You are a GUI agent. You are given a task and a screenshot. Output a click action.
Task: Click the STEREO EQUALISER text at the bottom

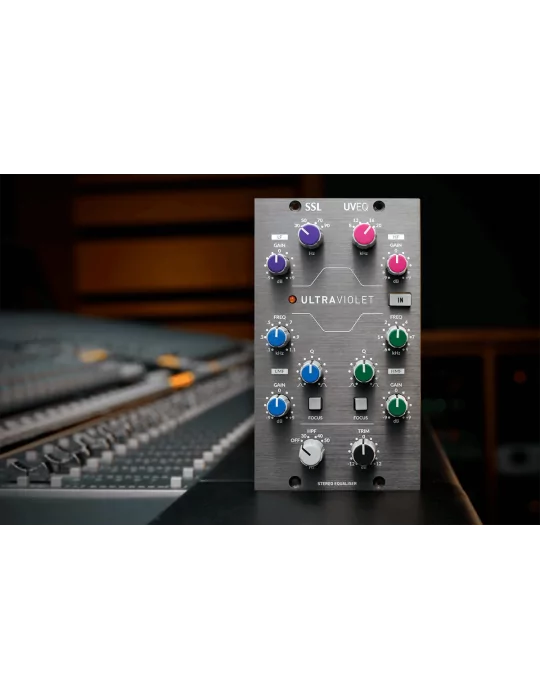pyautogui.click(x=337, y=483)
